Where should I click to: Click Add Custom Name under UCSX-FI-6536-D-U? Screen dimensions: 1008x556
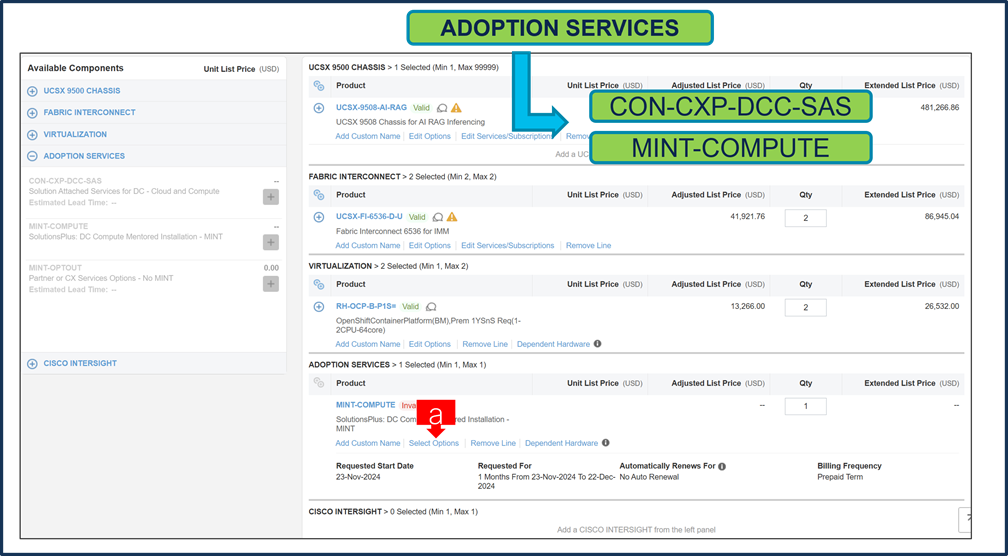click(368, 246)
